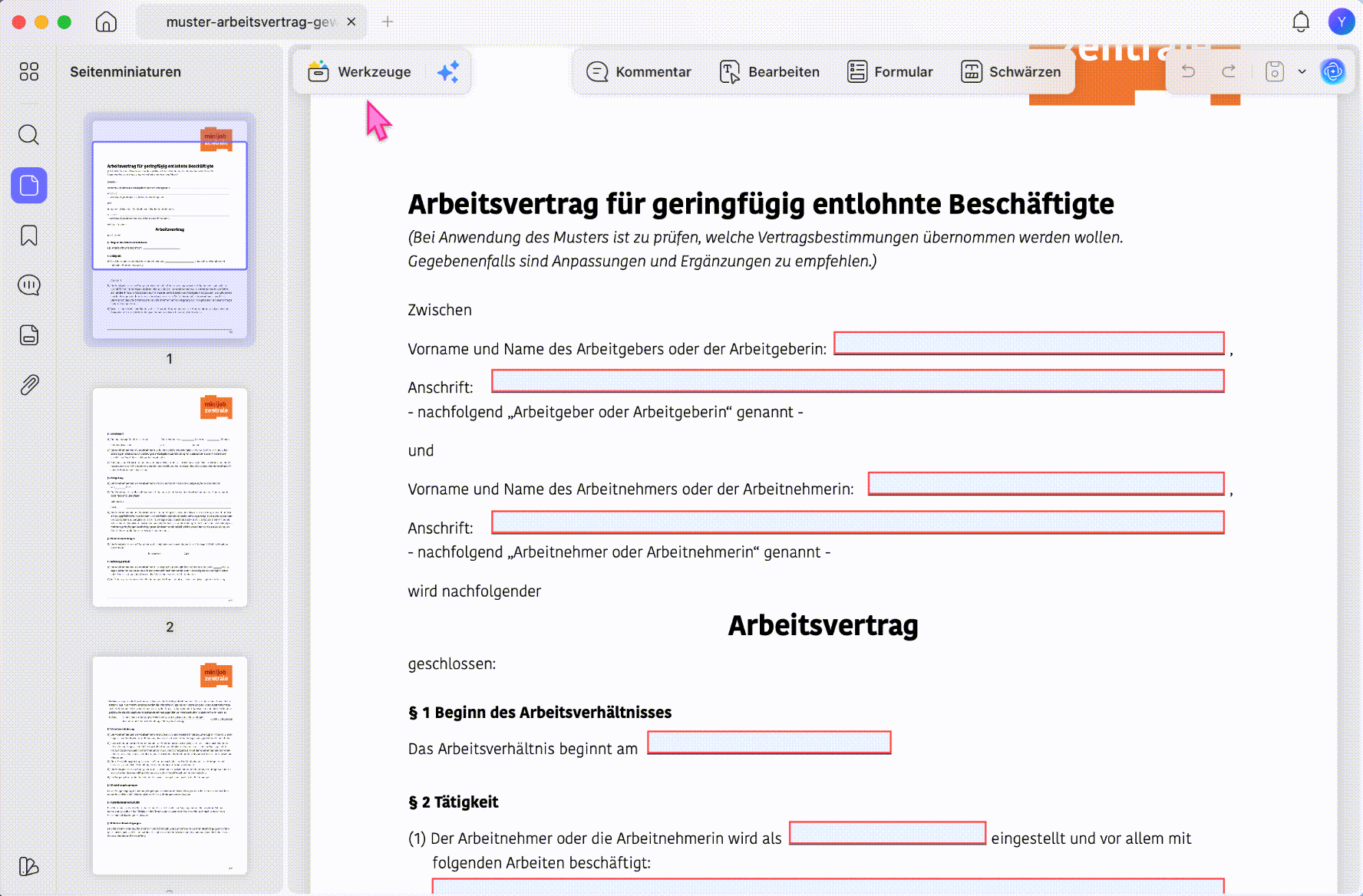Select page 1 thumbnail
Image resolution: width=1363 pixels, height=896 pixels.
pyautogui.click(x=170, y=229)
